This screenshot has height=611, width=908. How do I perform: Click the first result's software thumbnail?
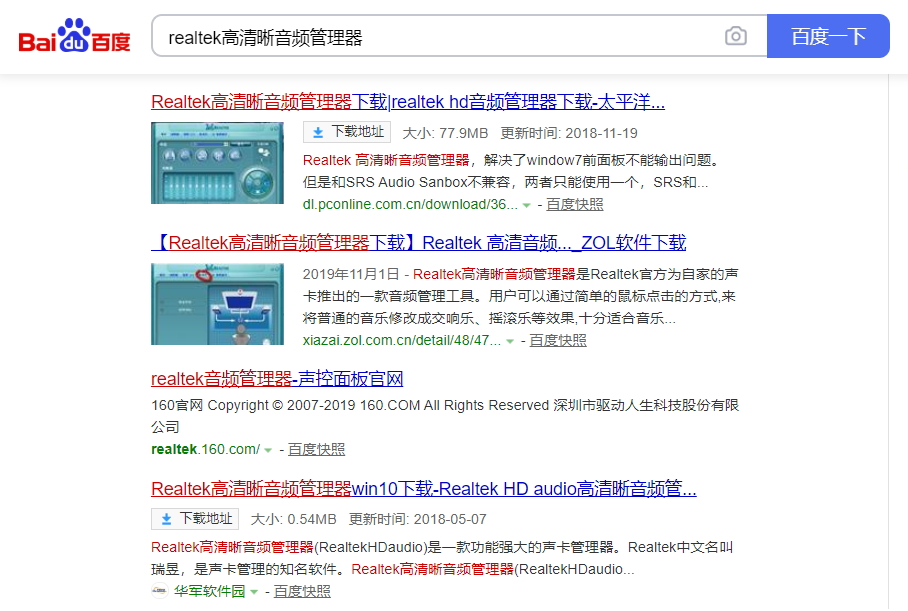pyautogui.click(x=217, y=163)
